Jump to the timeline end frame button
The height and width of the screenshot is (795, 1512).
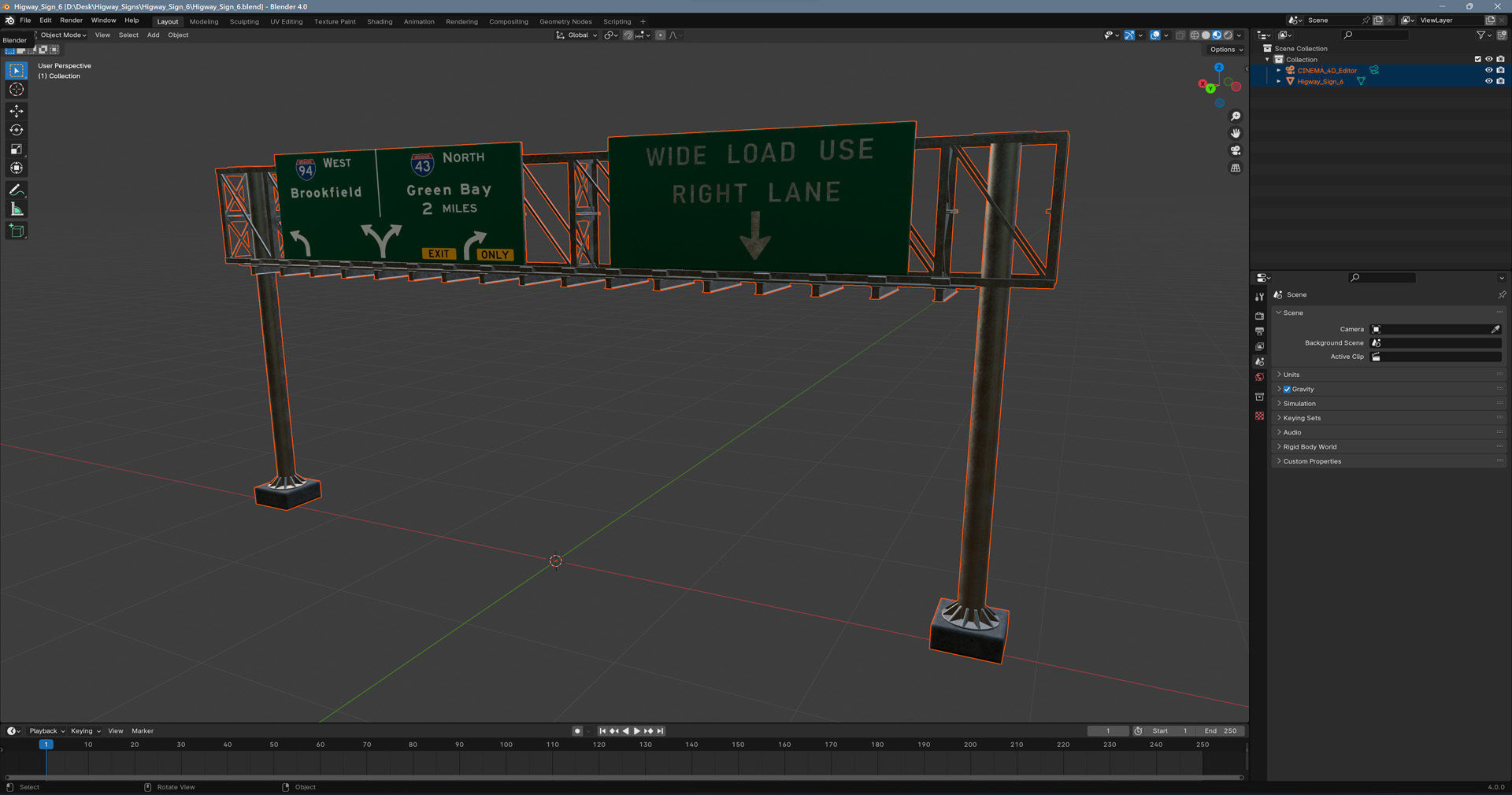click(x=661, y=731)
